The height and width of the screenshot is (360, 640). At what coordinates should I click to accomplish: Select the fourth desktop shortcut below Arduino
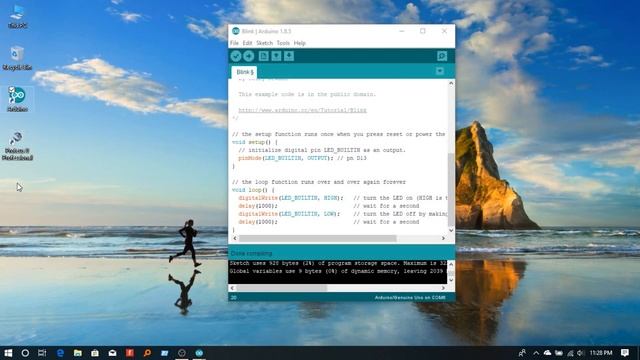pos(17,146)
